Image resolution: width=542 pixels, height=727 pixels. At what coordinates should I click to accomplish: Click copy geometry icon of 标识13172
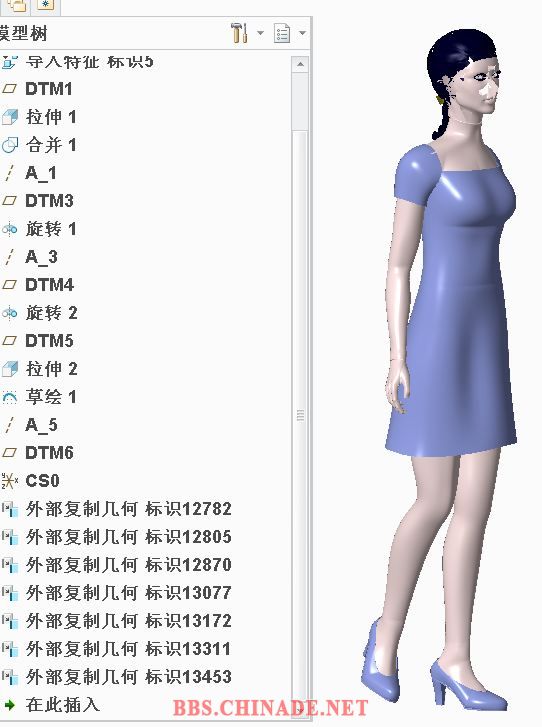(10, 621)
